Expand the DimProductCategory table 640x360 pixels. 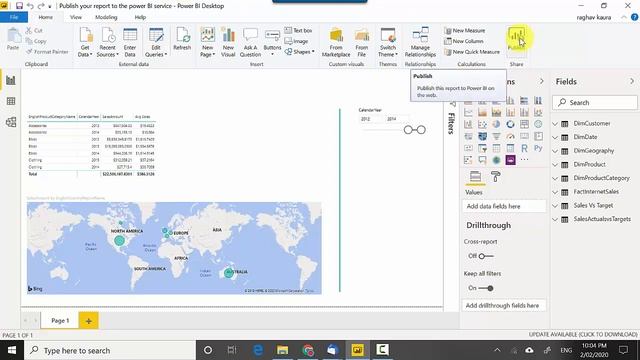pyautogui.click(x=555, y=178)
